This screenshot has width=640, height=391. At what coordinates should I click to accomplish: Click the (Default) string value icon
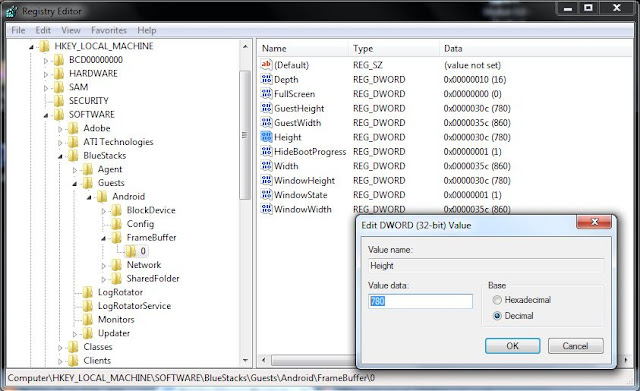(x=266, y=64)
